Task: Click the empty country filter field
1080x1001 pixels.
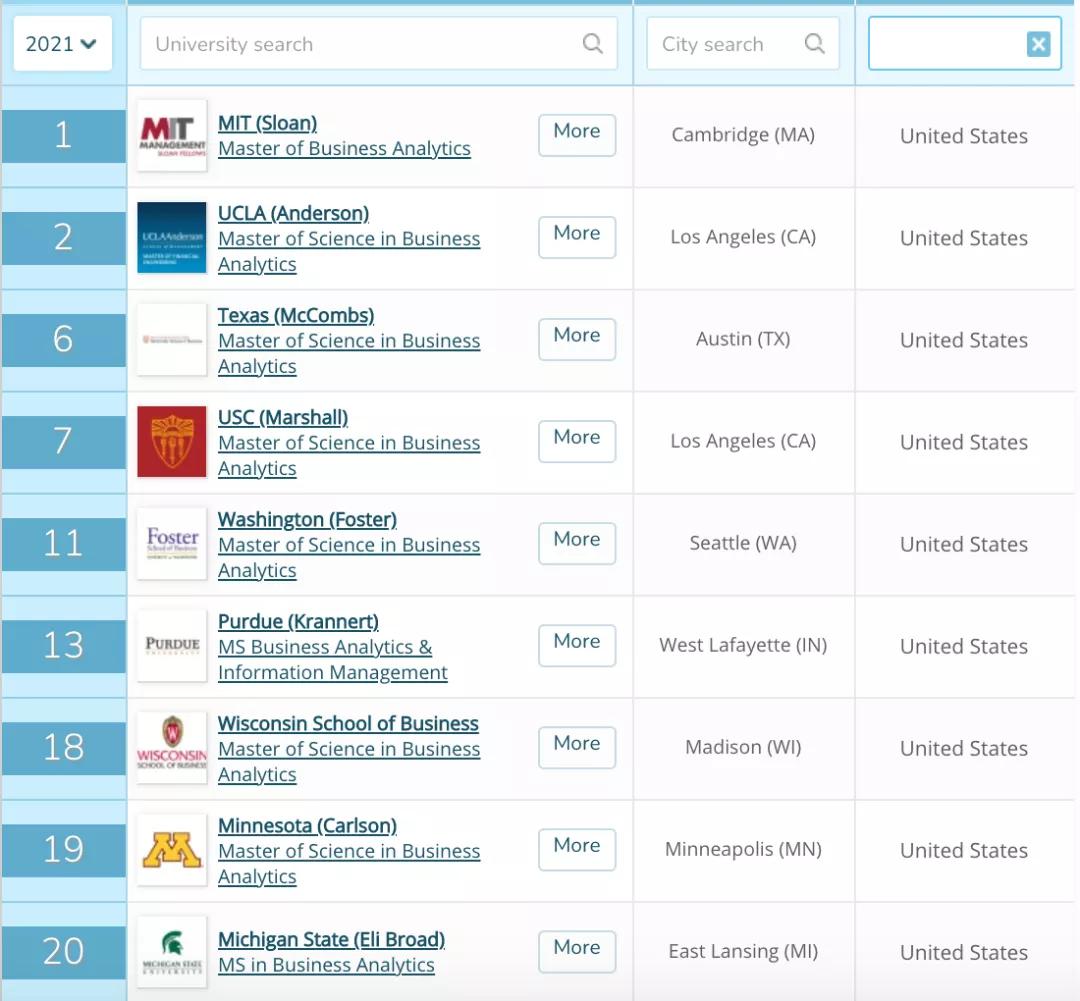Action: pyautogui.click(x=964, y=44)
